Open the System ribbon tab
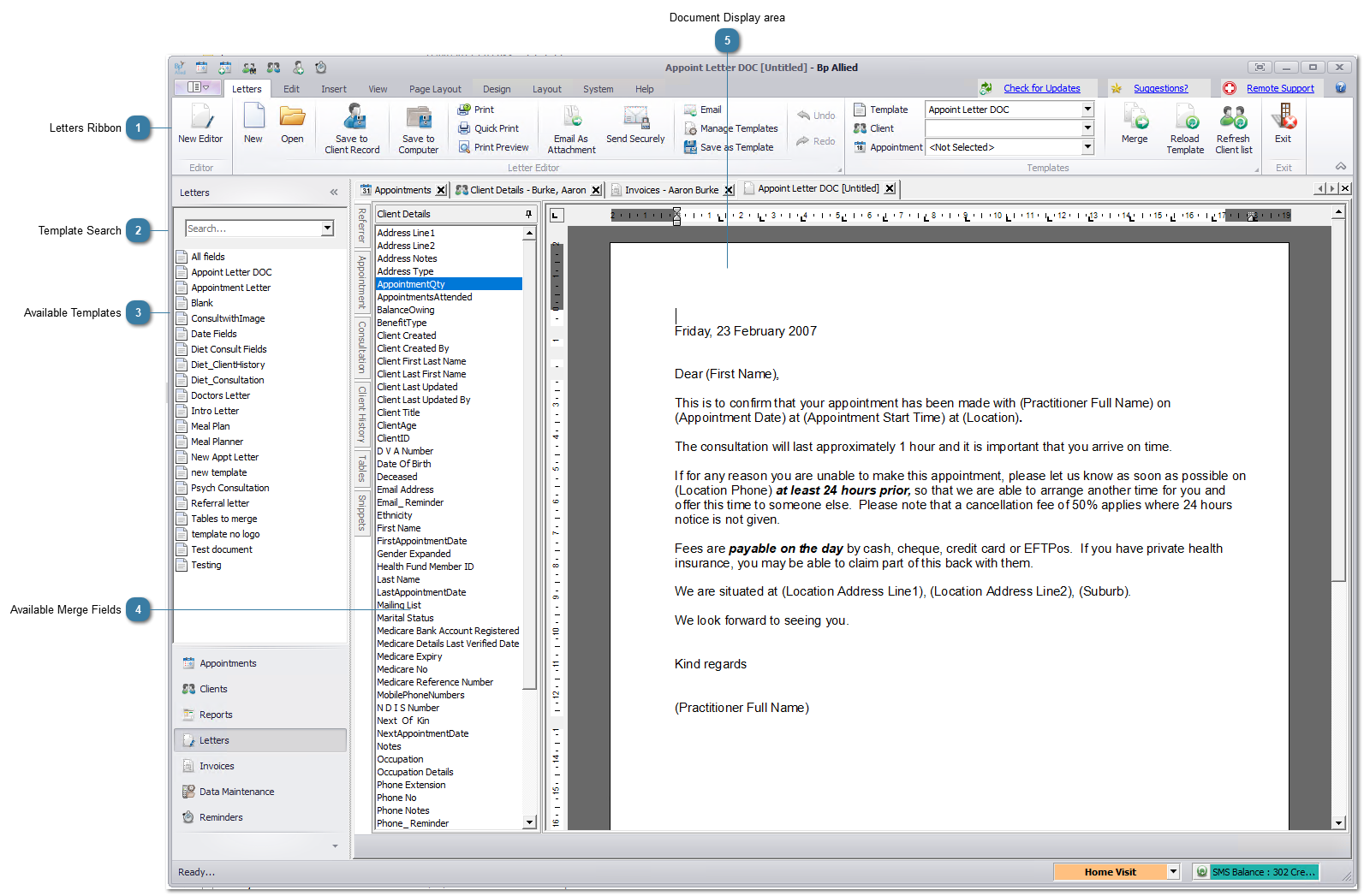 [x=598, y=89]
